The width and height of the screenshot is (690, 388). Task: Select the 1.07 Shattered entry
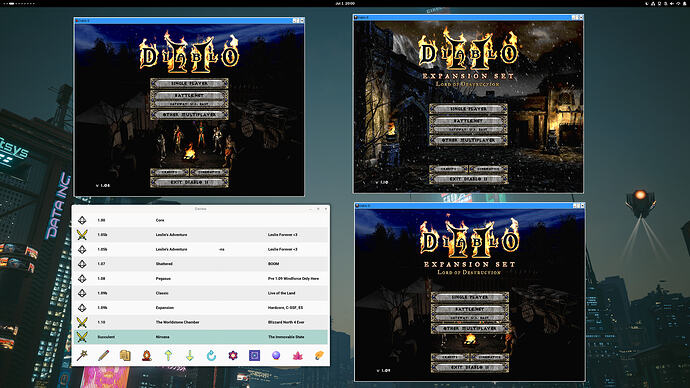[201, 264]
